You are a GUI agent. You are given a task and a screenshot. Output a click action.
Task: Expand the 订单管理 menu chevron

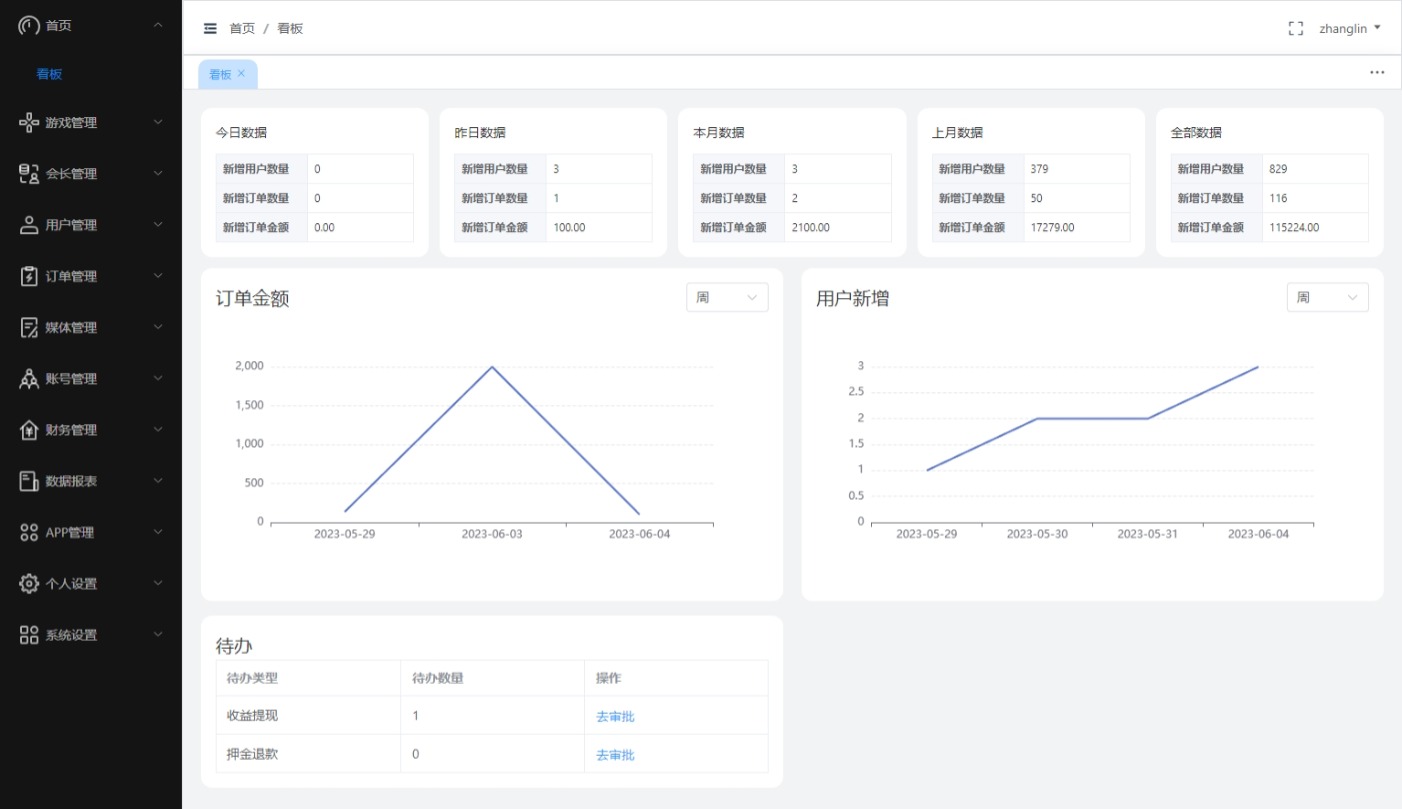click(x=158, y=276)
